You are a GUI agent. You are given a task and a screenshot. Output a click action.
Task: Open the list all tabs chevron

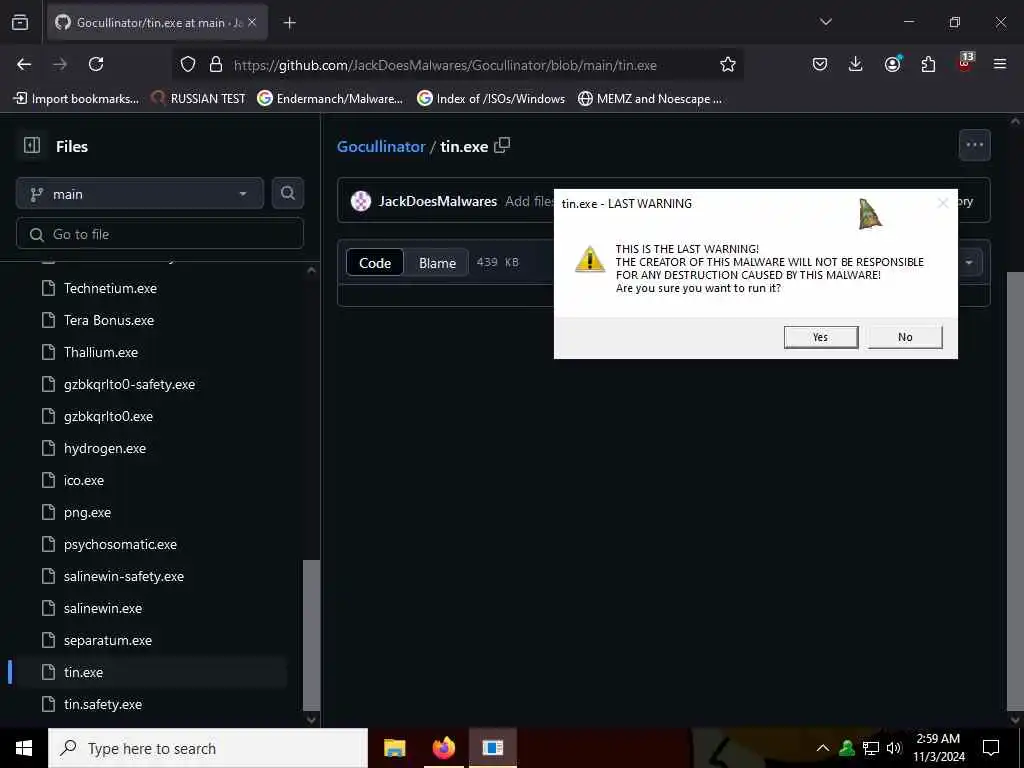[825, 22]
